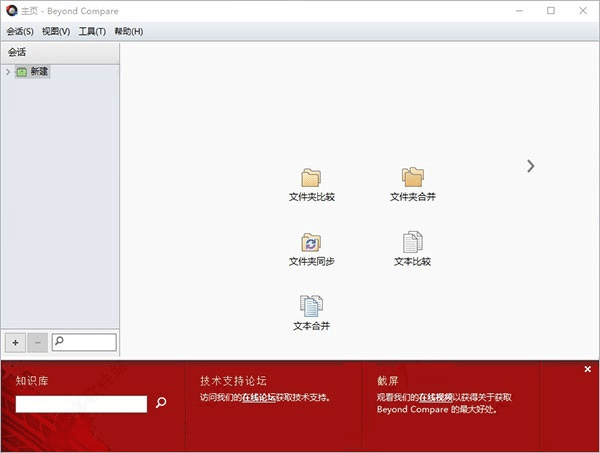Launch the 文件夹合并 folder merge session
This screenshot has width=600, height=453.
pos(412,185)
